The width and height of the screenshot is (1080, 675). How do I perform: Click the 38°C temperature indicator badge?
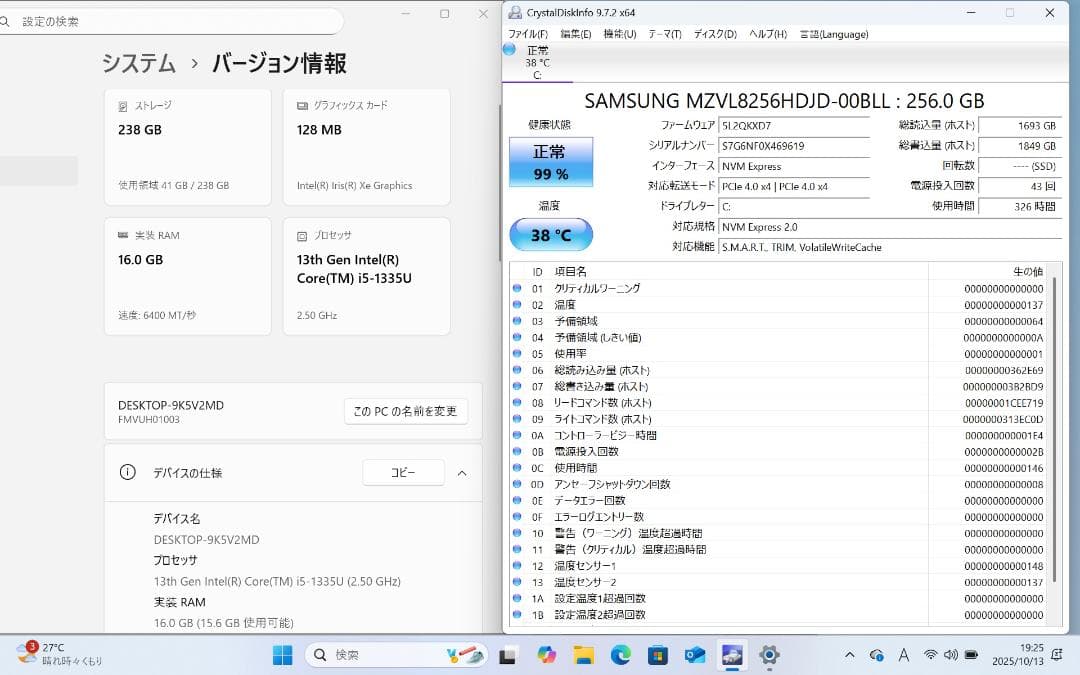point(551,234)
